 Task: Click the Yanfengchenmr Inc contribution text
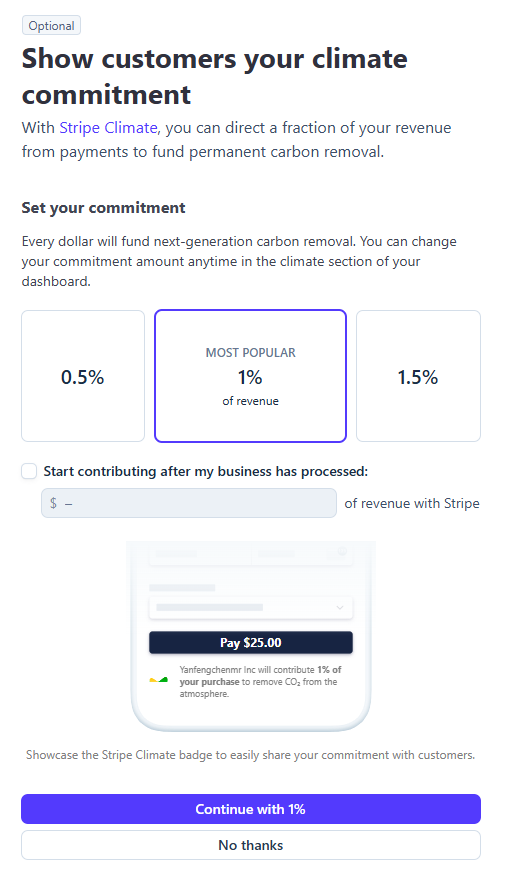260,681
